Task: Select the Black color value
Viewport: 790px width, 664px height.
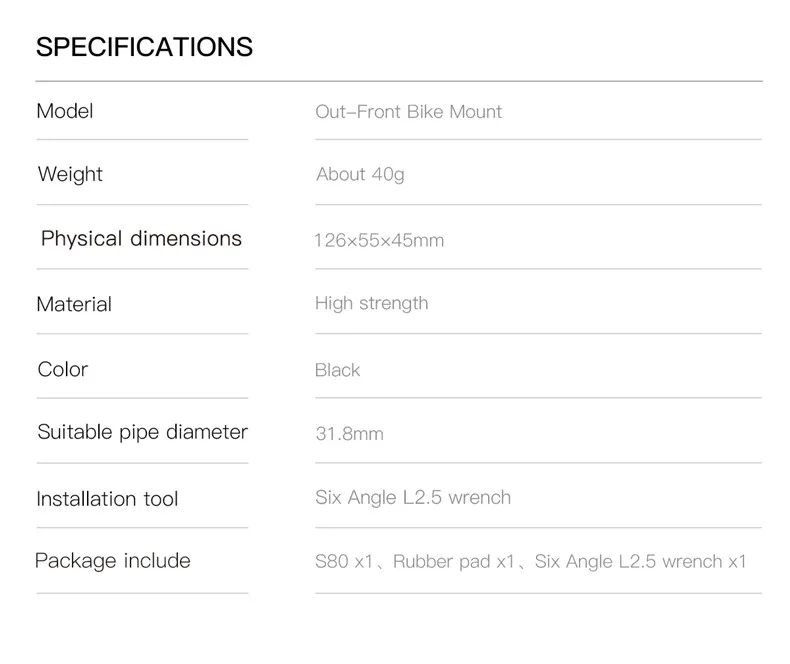Action: 337,370
